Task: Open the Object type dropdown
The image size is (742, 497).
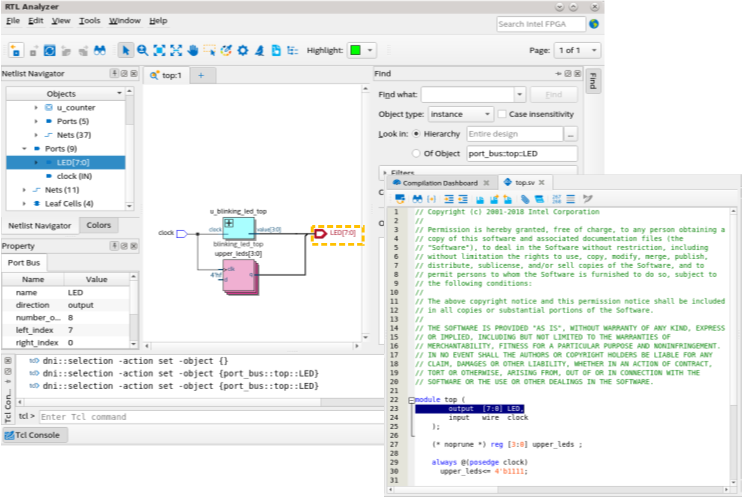Action: (461, 114)
